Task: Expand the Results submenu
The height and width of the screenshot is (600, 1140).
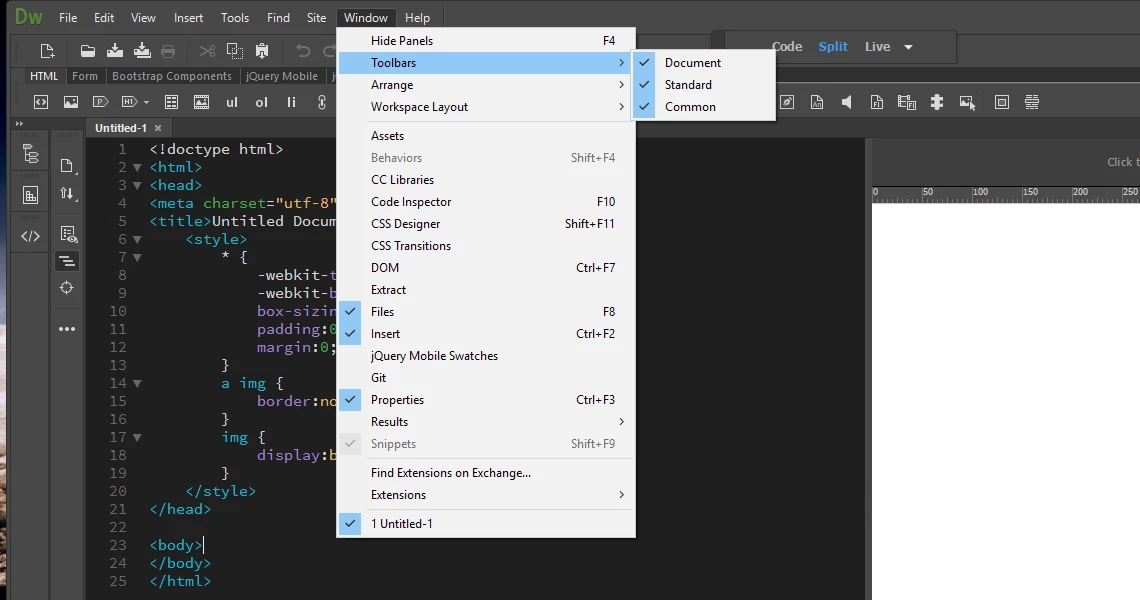Action: (x=486, y=421)
